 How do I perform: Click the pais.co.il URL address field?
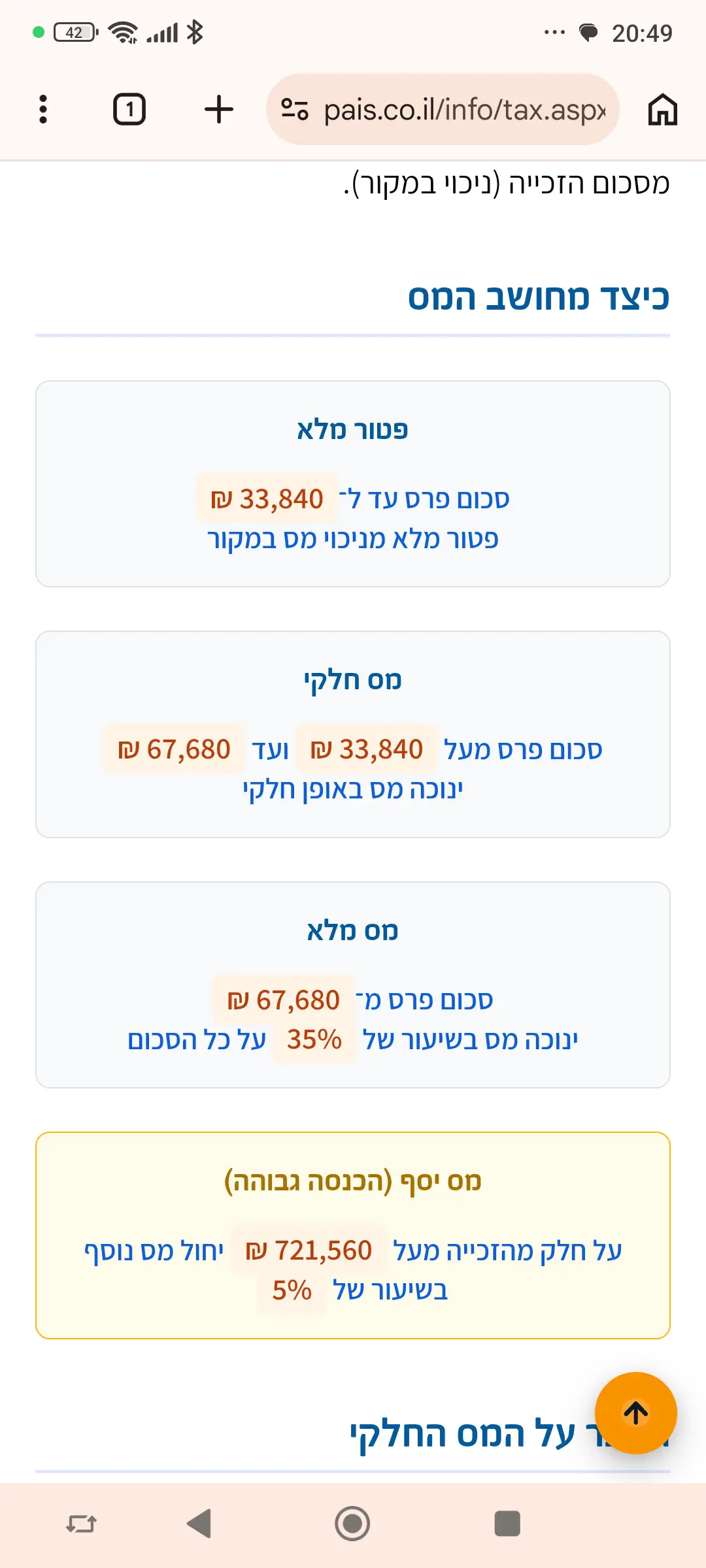(x=443, y=109)
